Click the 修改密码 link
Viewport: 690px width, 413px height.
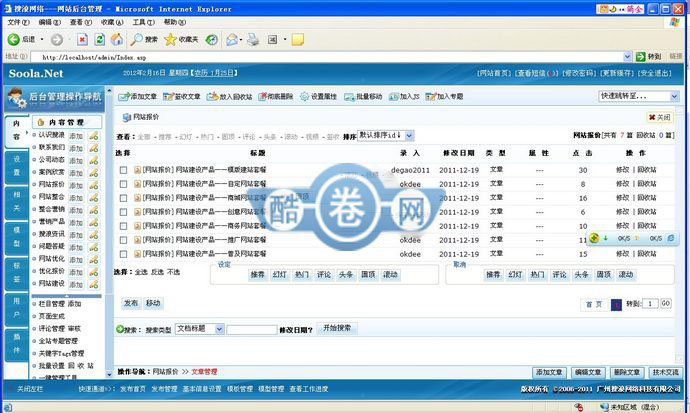point(579,73)
